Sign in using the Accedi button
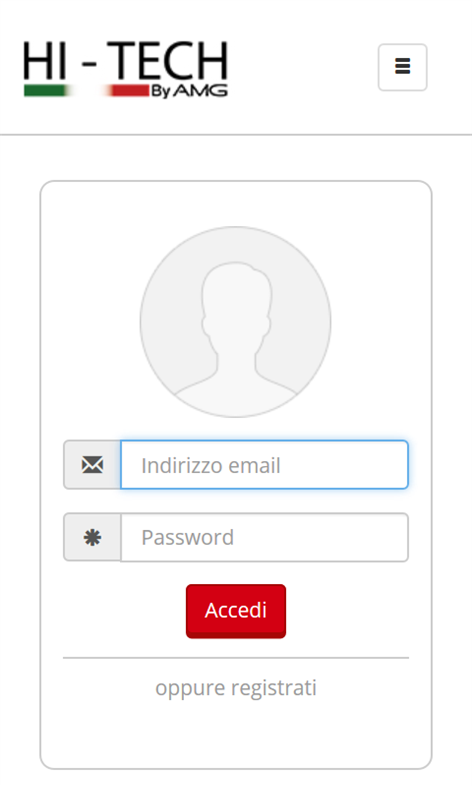The height and width of the screenshot is (786, 472). click(236, 611)
